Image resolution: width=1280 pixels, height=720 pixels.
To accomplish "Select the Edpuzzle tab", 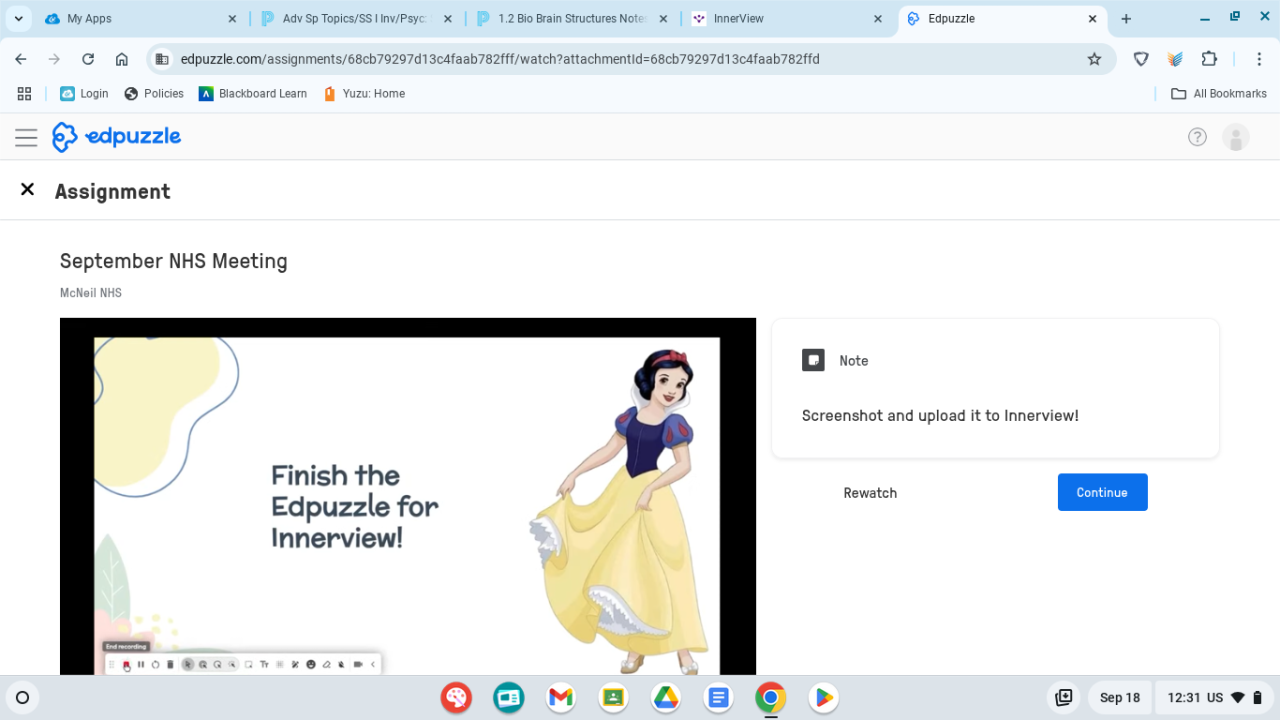I will click(x=1003, y=18).
